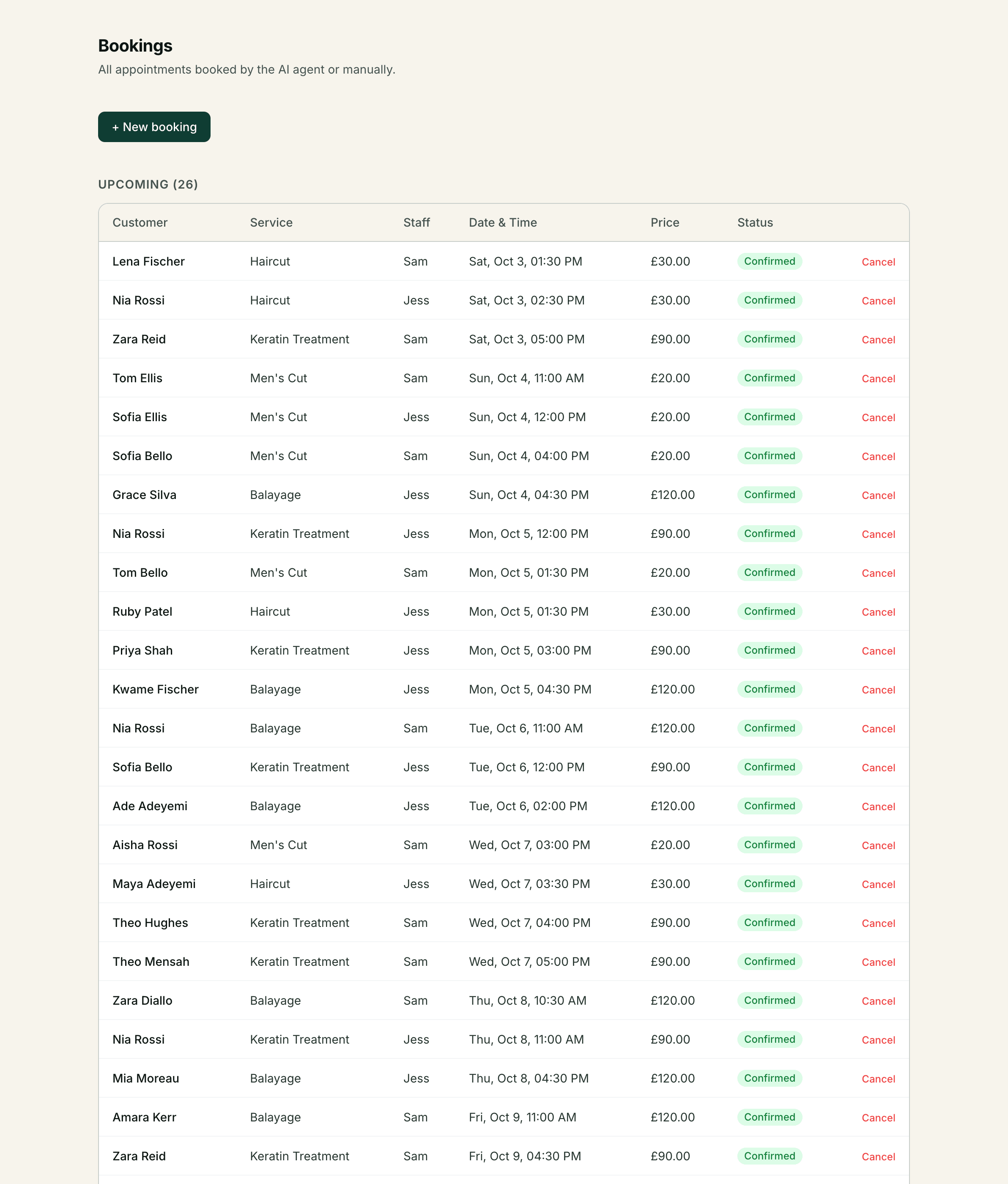Cancel Priya Shah's Keratin Treatment
Screen dimensions: 1008x1184
tap(878, 650)
